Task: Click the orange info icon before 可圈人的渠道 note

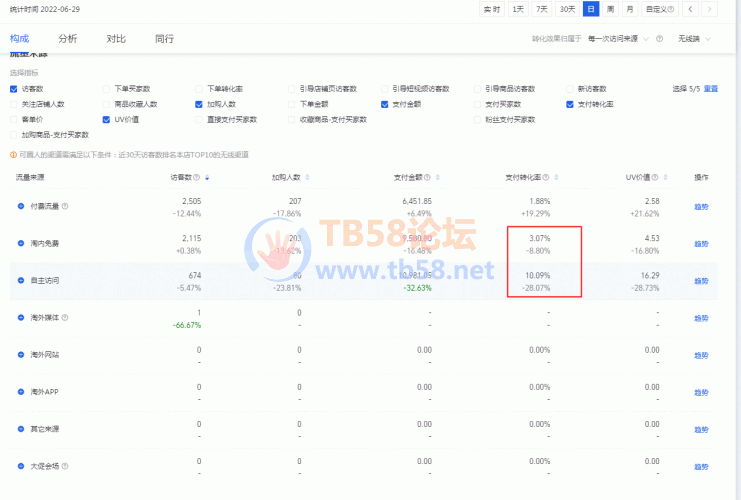Action: [x=13, y=155]
